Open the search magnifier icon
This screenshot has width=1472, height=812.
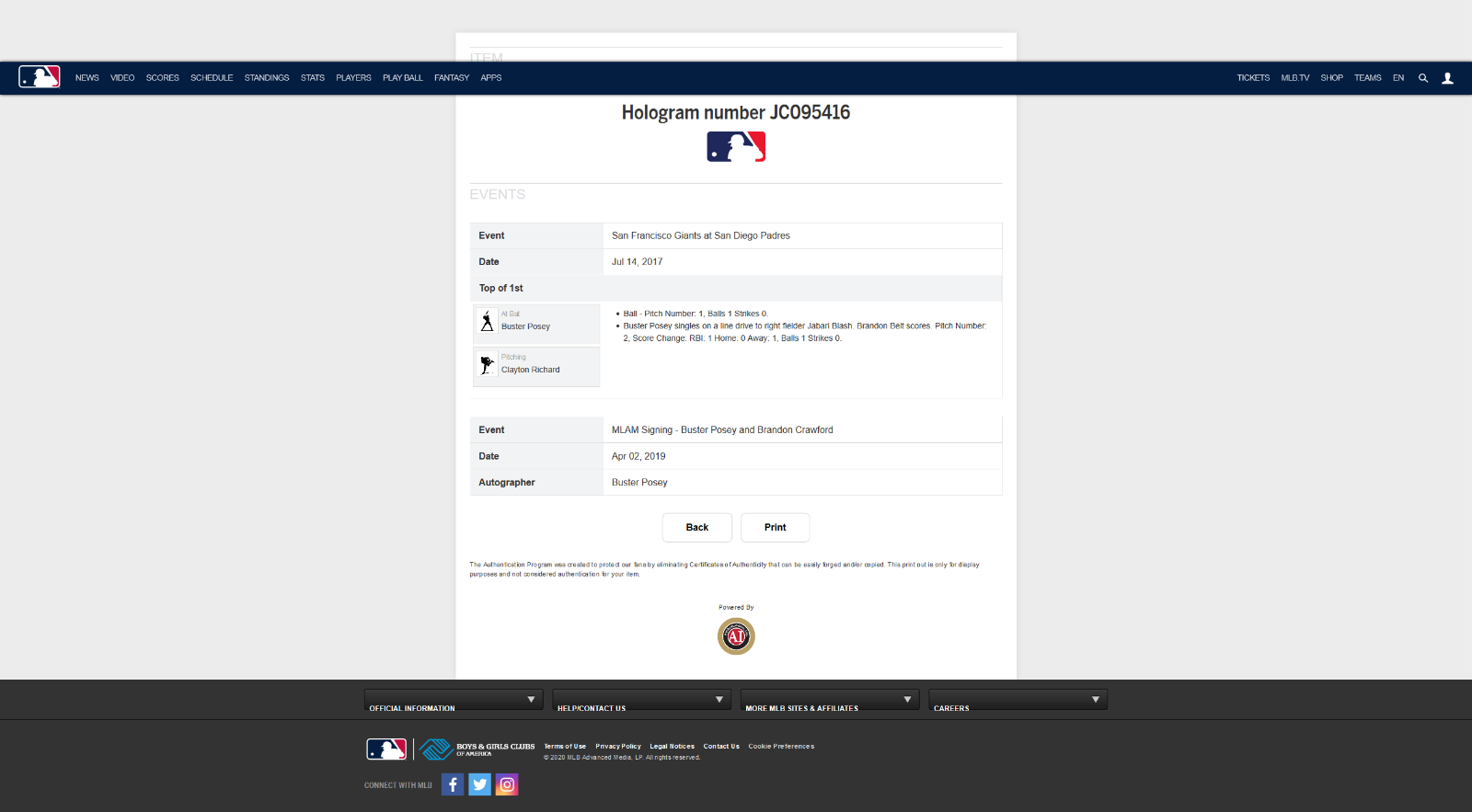pos(1423,78)
